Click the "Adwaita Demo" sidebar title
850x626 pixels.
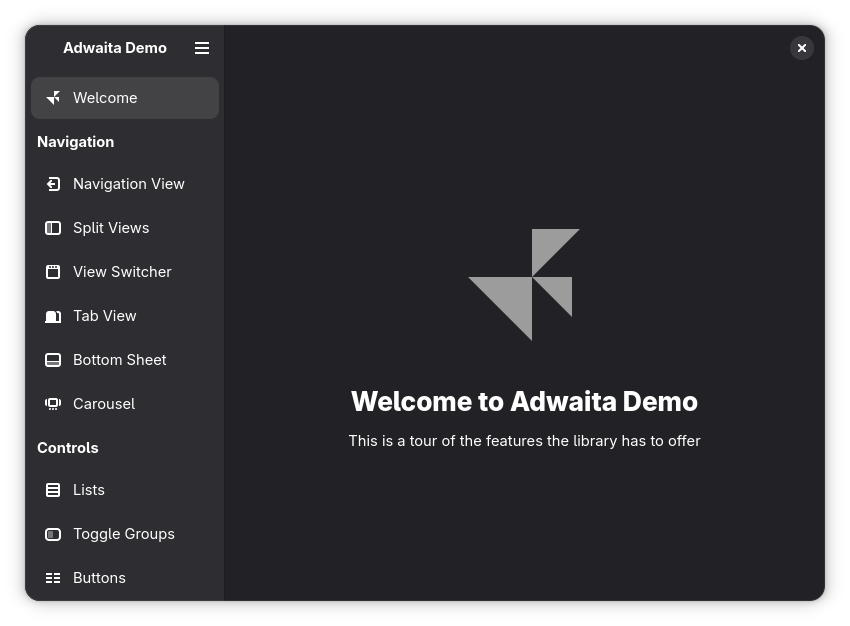[115, 48]
